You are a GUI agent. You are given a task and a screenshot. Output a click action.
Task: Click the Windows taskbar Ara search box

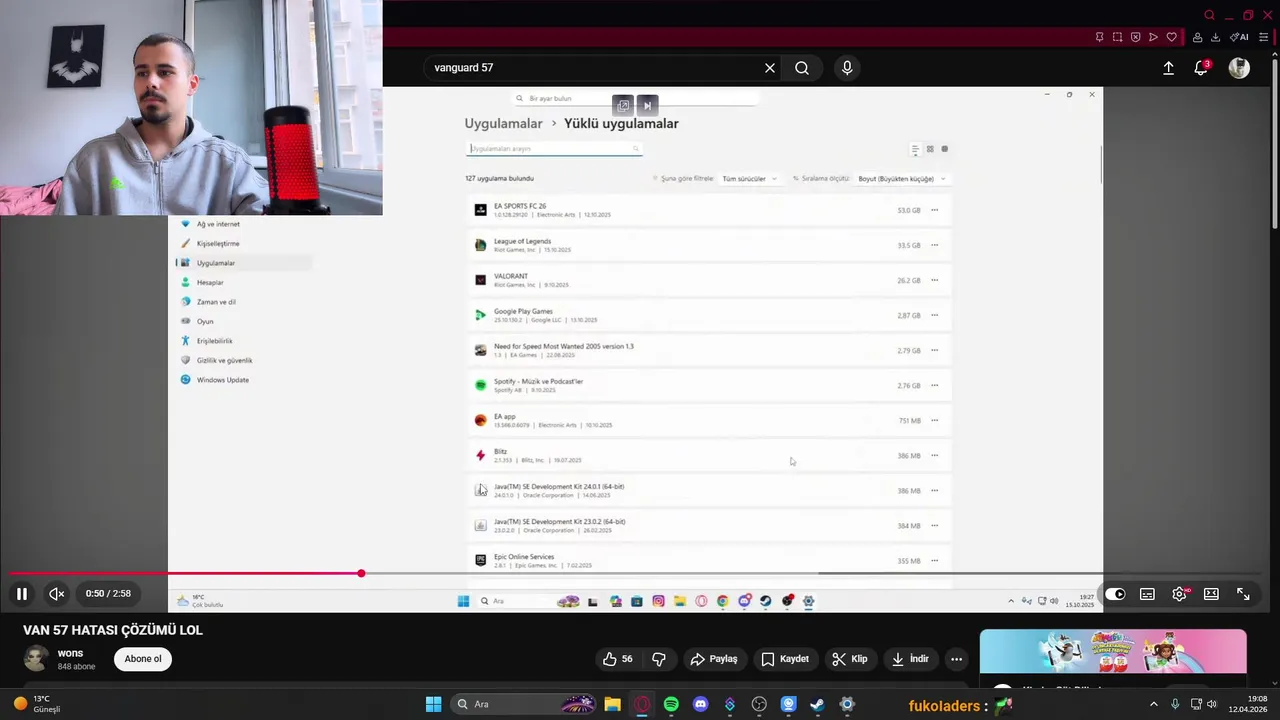[x=522, y=704]
